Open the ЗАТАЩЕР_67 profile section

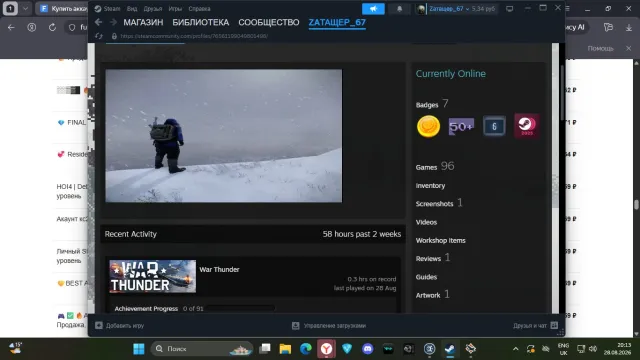(337, 22)
